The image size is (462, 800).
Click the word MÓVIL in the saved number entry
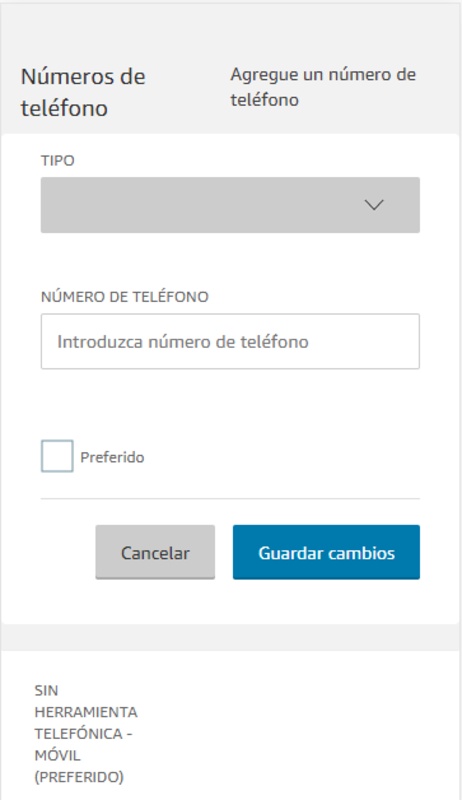pyautogui.click(x=58, y=756)
